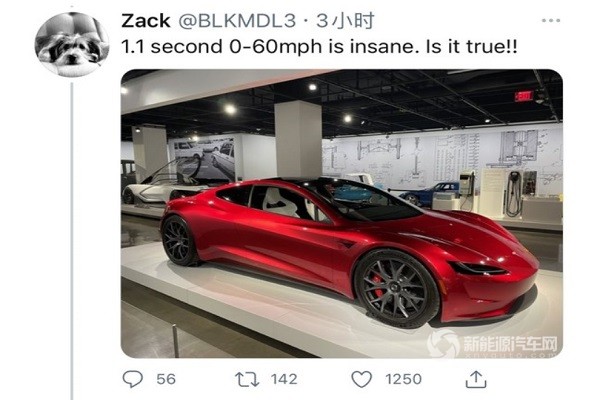Open the three-dot more options menu
Screen dimensions: 600x400
coord(551,20)
